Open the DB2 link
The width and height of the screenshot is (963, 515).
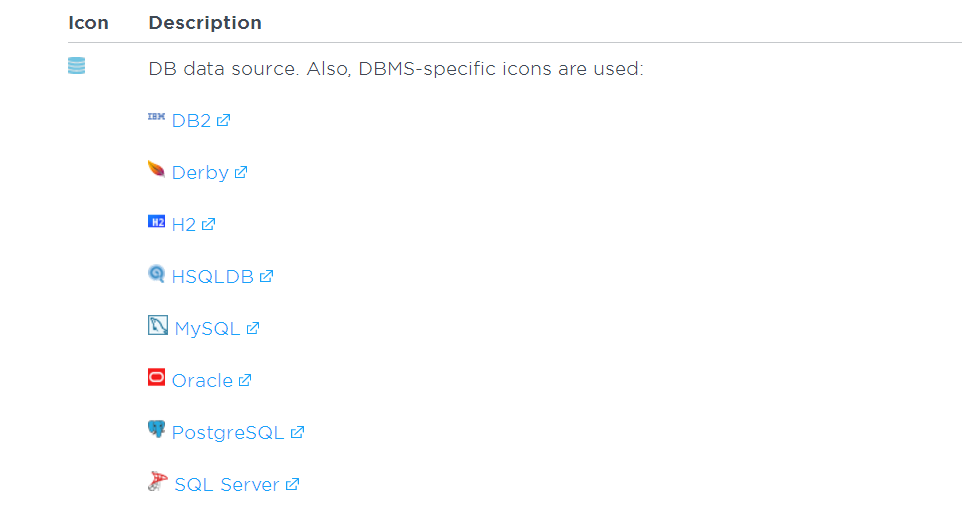point(191,121)
